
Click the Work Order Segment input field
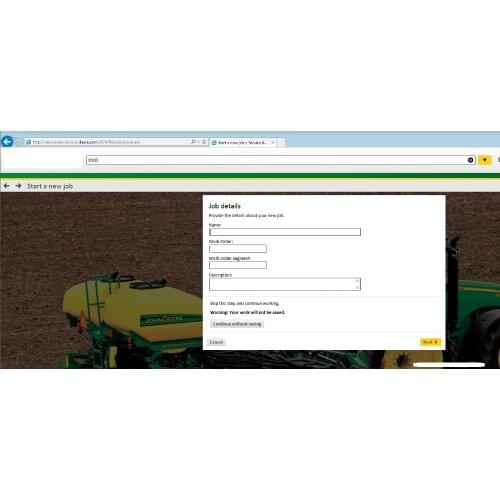(238, 265)
